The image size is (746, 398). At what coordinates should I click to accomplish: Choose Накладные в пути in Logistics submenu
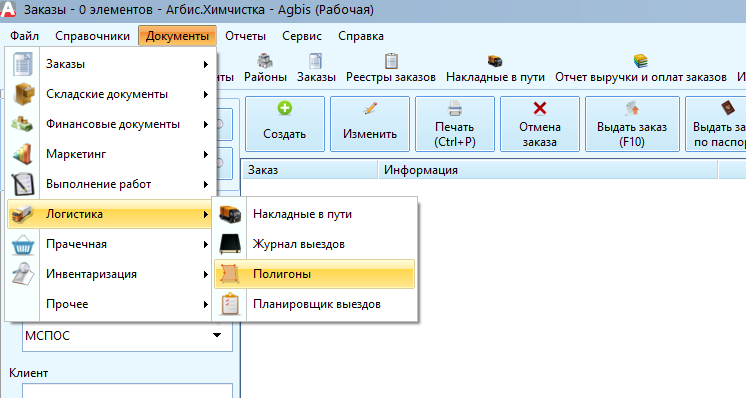point(315,214)
